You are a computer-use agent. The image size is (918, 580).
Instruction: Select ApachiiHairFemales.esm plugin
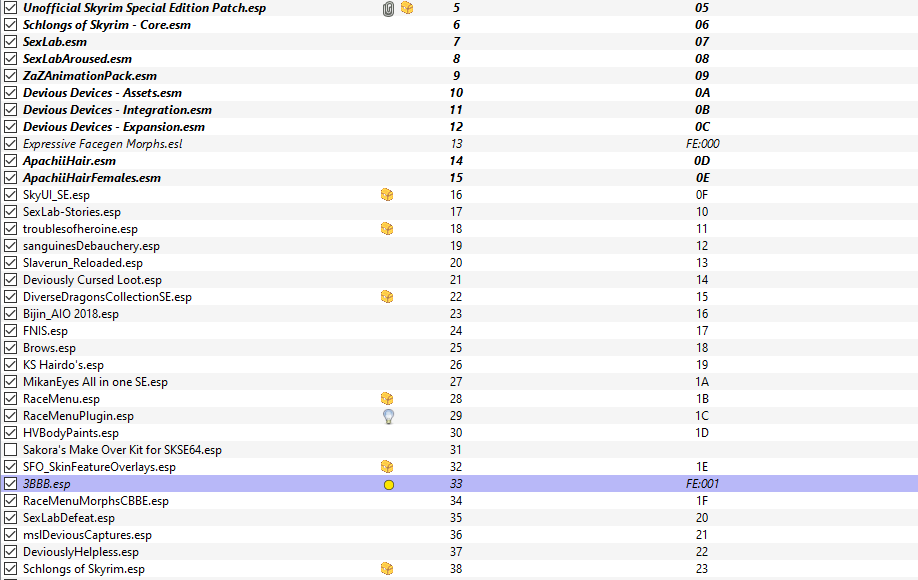pyautogui.click(x=92, y=178)
